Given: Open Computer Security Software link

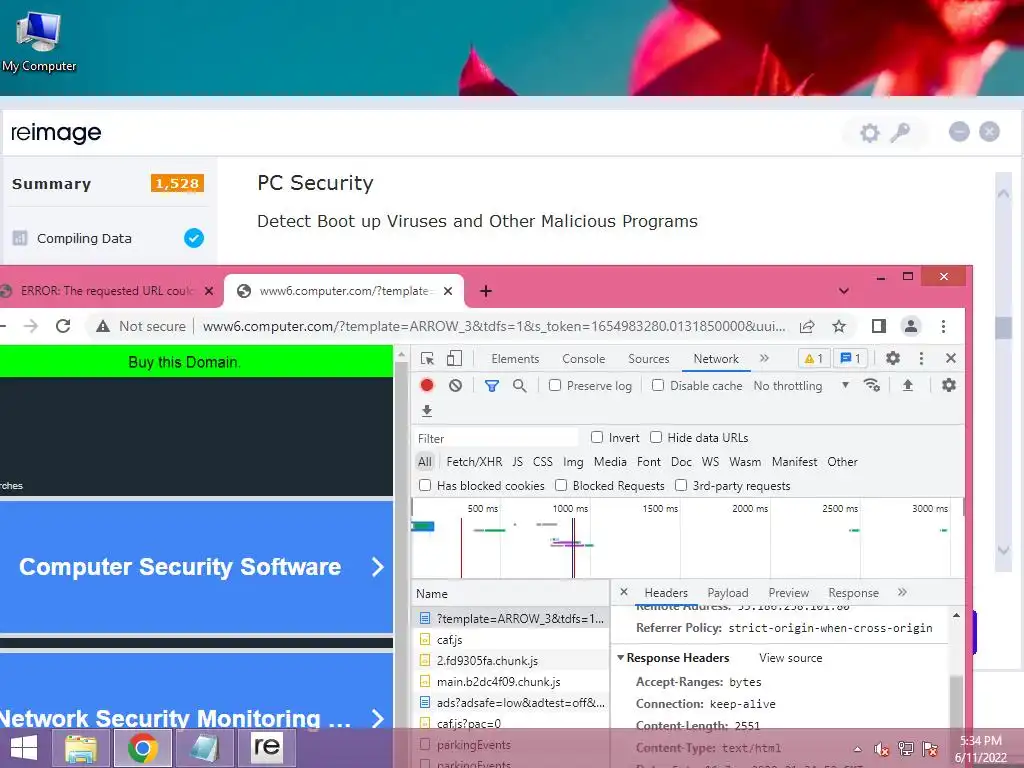Looking at the screenshot, I should pos(196,567).
